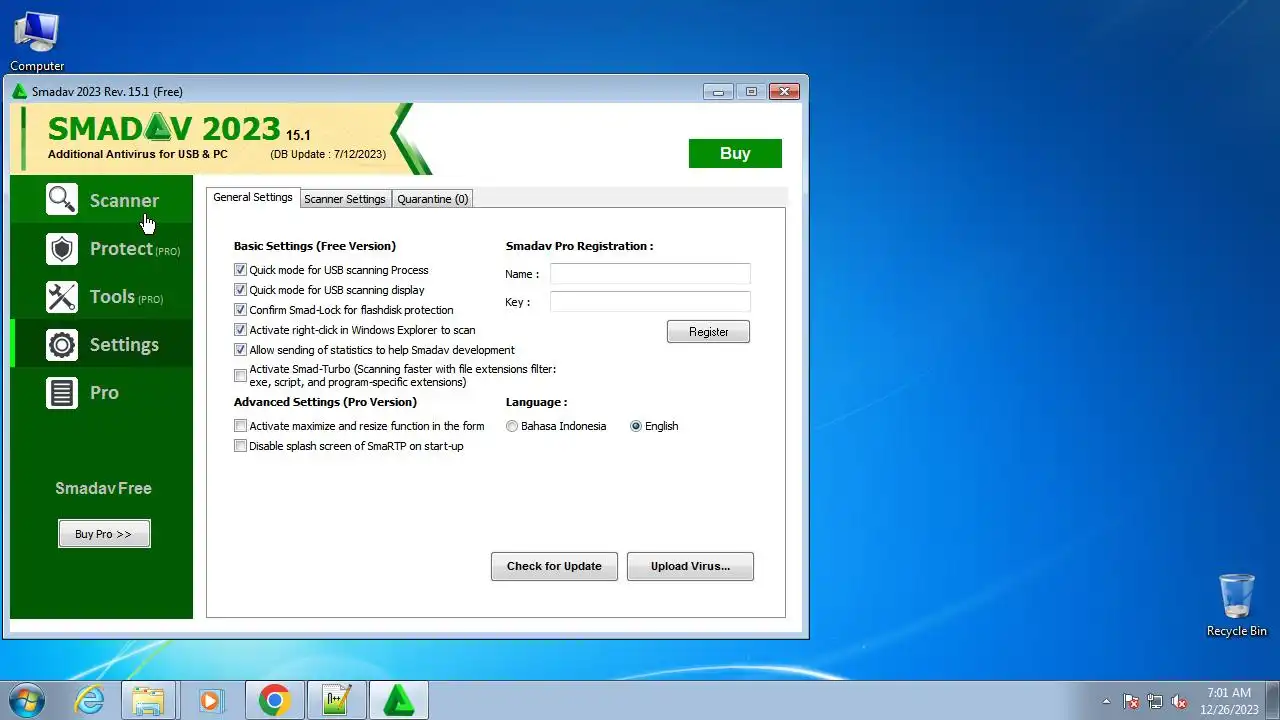Open the Recycle Bin desktop icon
Viewport: 1280px width, 720px height.
tap(1237, 605)
